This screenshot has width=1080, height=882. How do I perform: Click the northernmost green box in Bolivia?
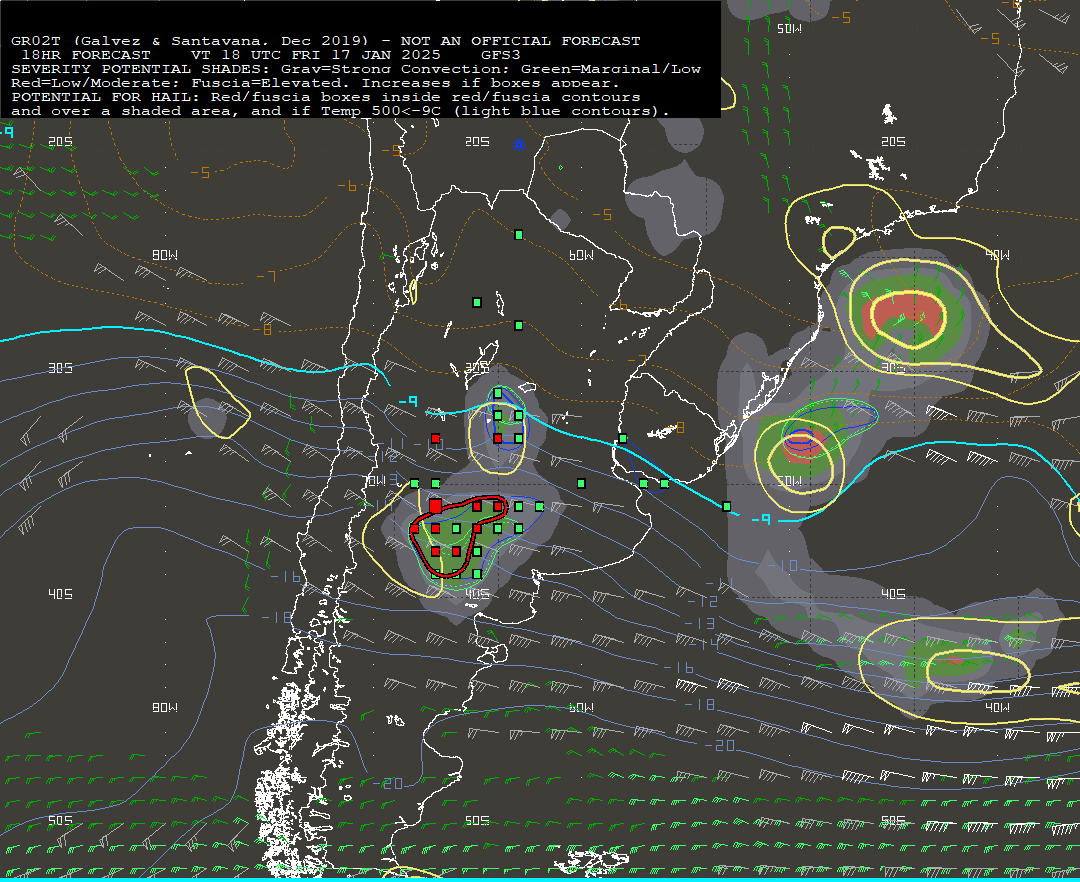click(519, 235)
